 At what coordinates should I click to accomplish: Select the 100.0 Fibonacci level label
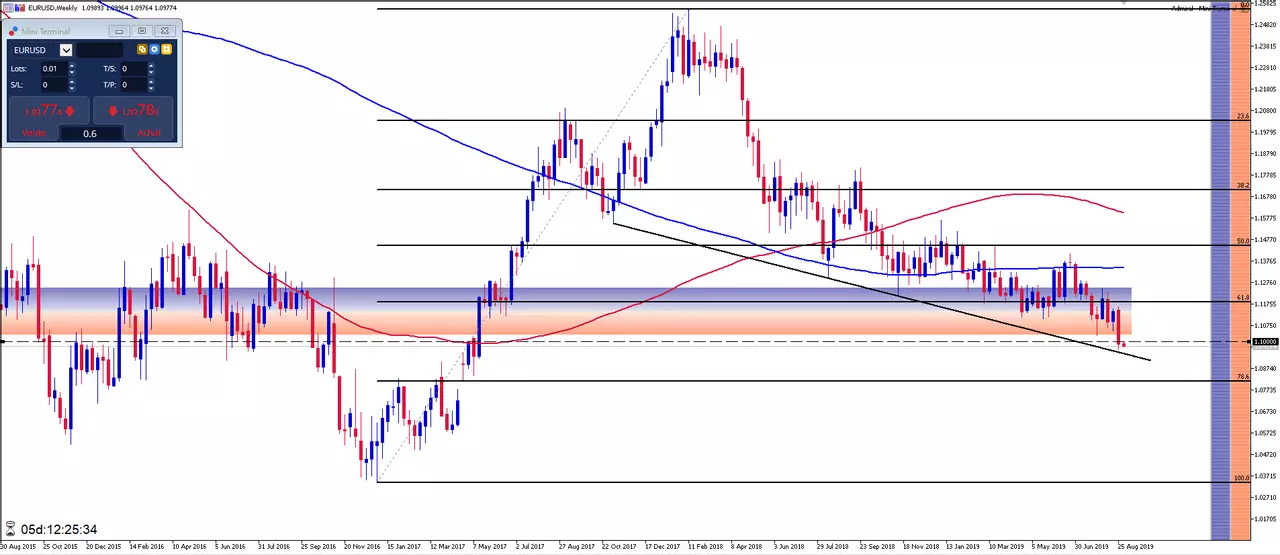click(x=1242, y=478)
